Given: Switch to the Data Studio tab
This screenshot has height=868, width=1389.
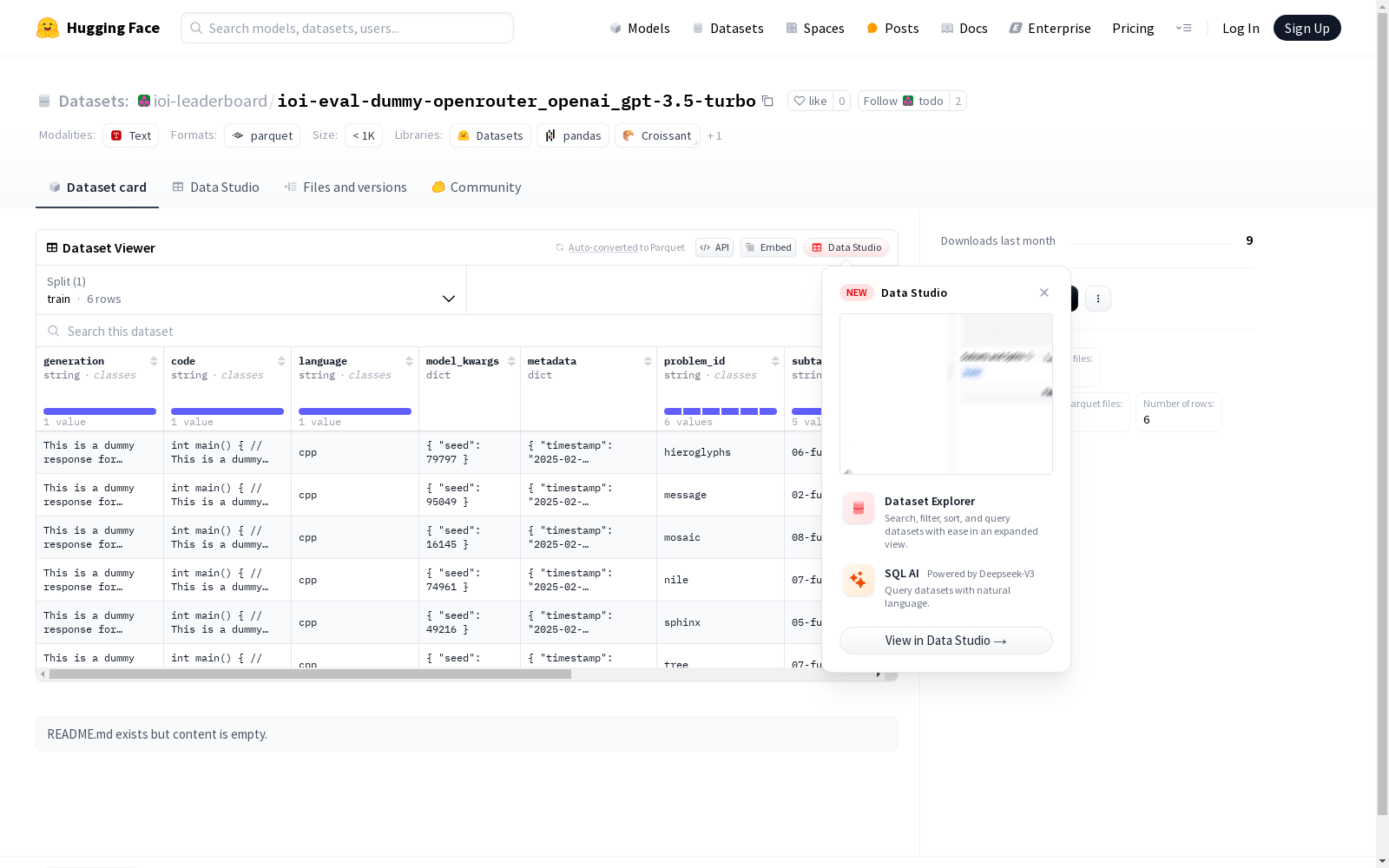Looking at the screenshot, I should (215, 187).
